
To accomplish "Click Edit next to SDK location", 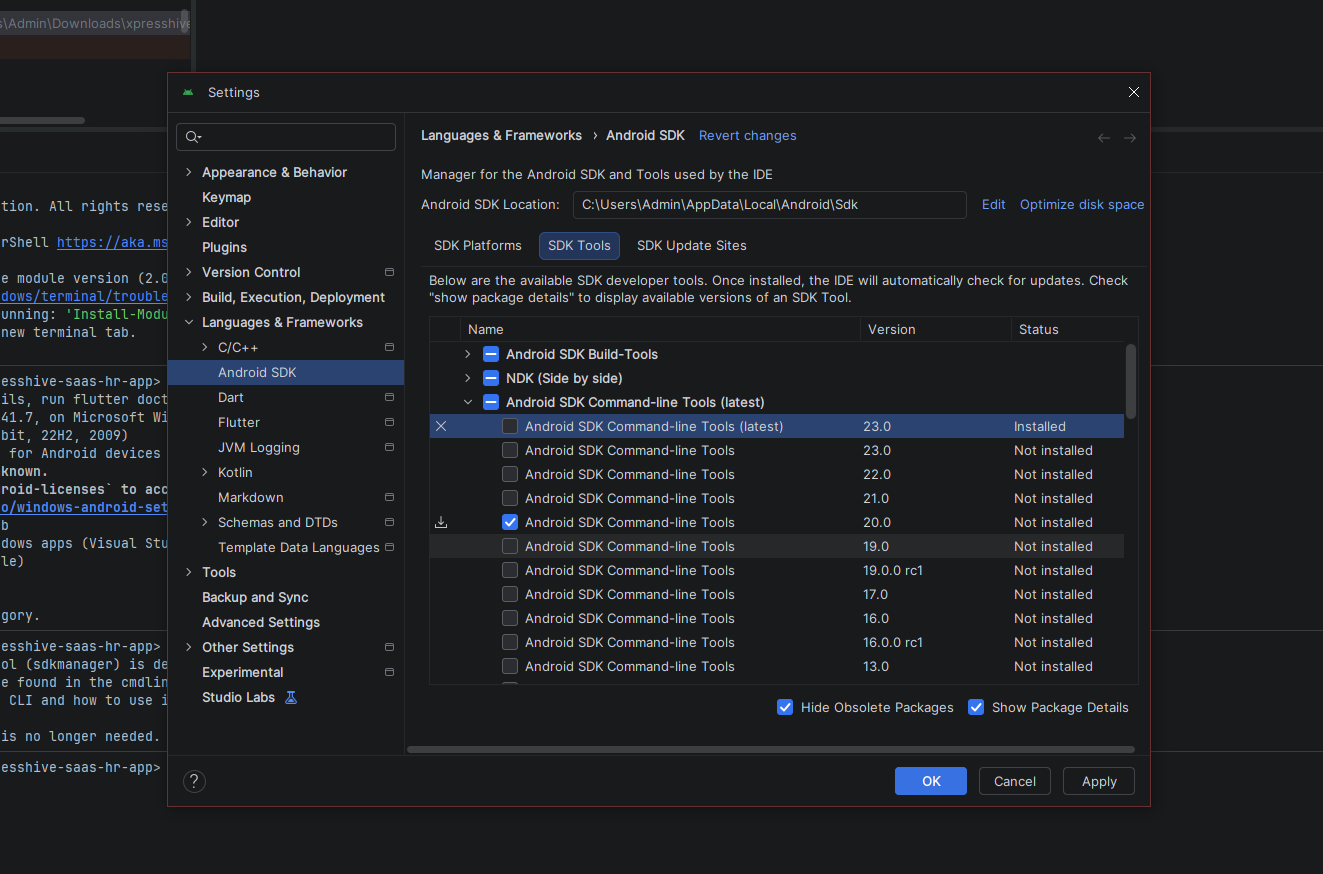I will tap(994, 204).
